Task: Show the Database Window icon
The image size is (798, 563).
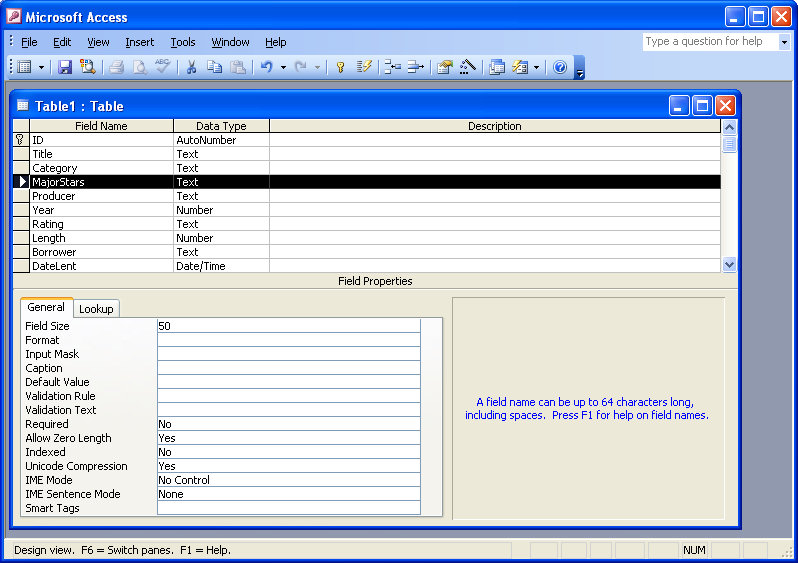Action: click(497, 67)
